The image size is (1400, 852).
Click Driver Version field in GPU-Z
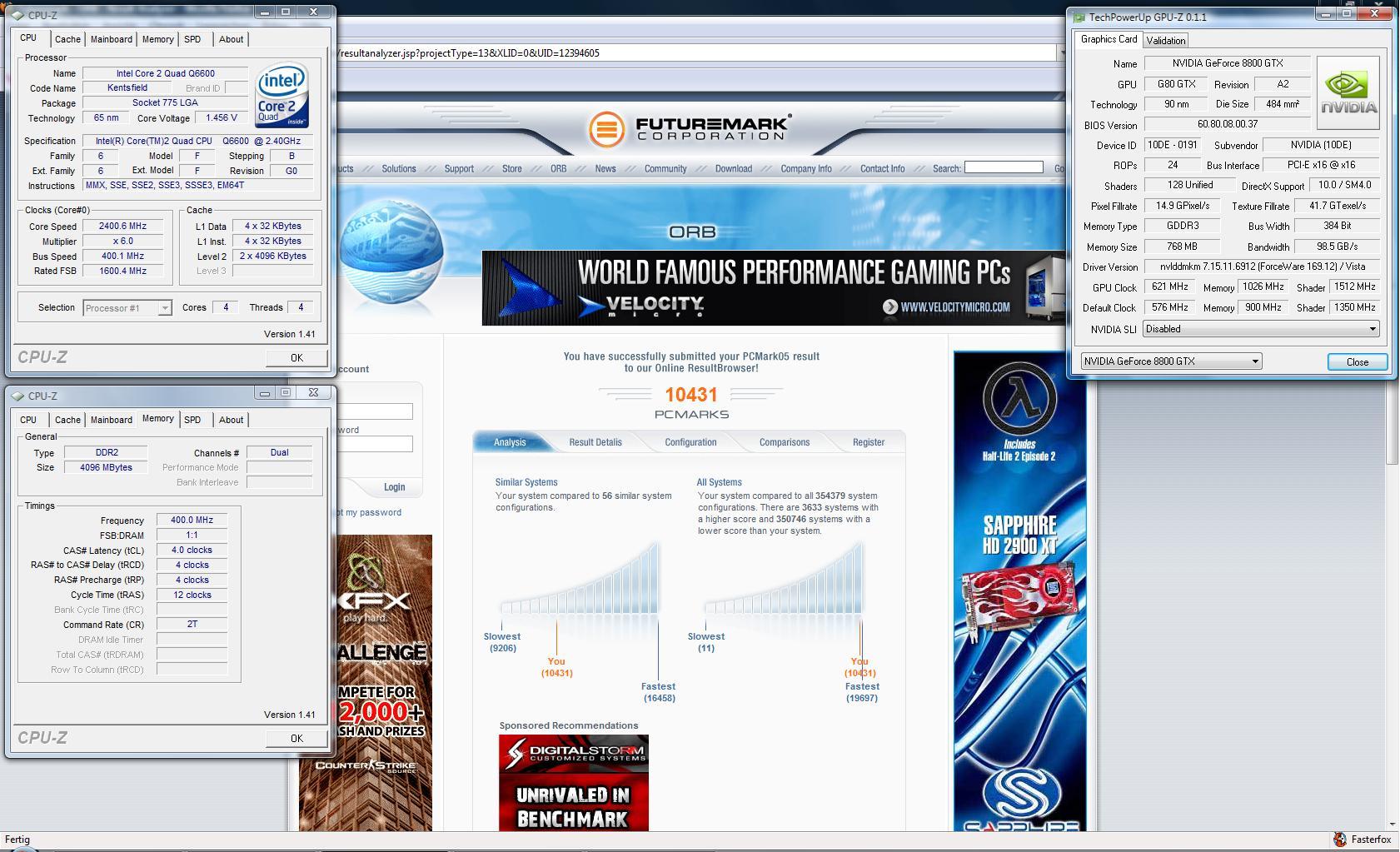point(1261,267)
